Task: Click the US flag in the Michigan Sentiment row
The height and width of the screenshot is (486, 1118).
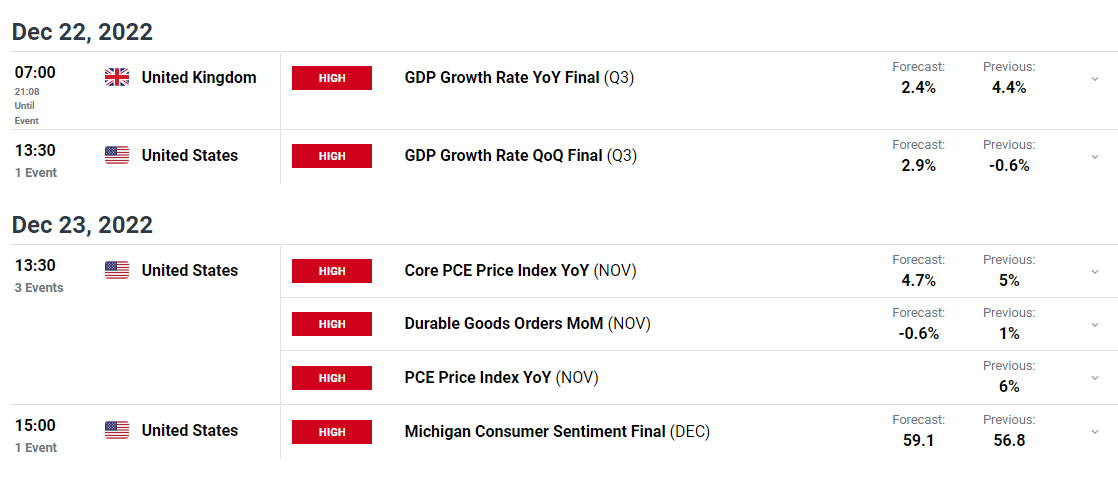Action: [x=117, y=430]
